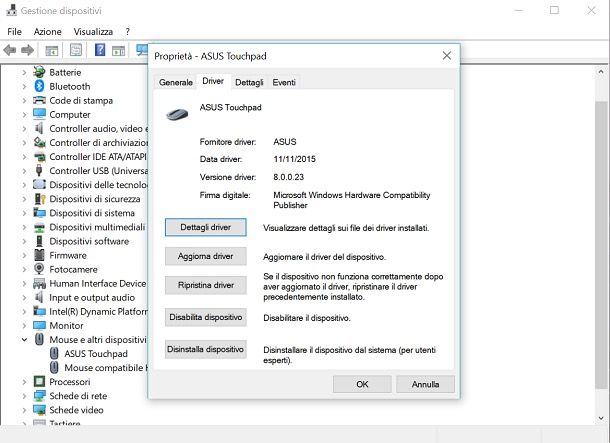The width and height of the screenshot is (610, 443).
Task: Click the show console tree toolbar icon
Action: tap(51, 50)
